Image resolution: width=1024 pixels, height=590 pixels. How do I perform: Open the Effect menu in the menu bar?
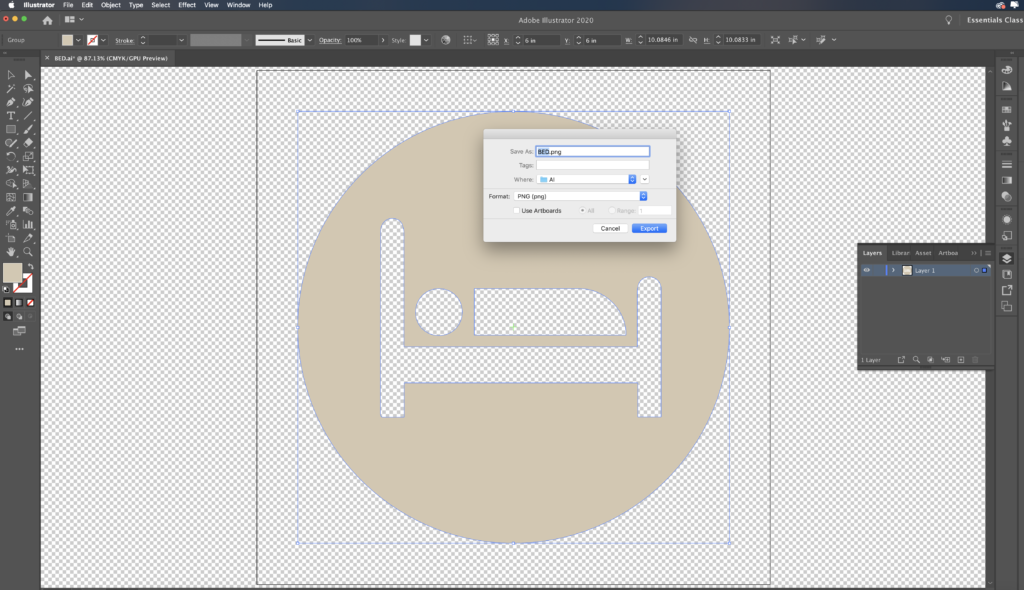click(187, 5)
